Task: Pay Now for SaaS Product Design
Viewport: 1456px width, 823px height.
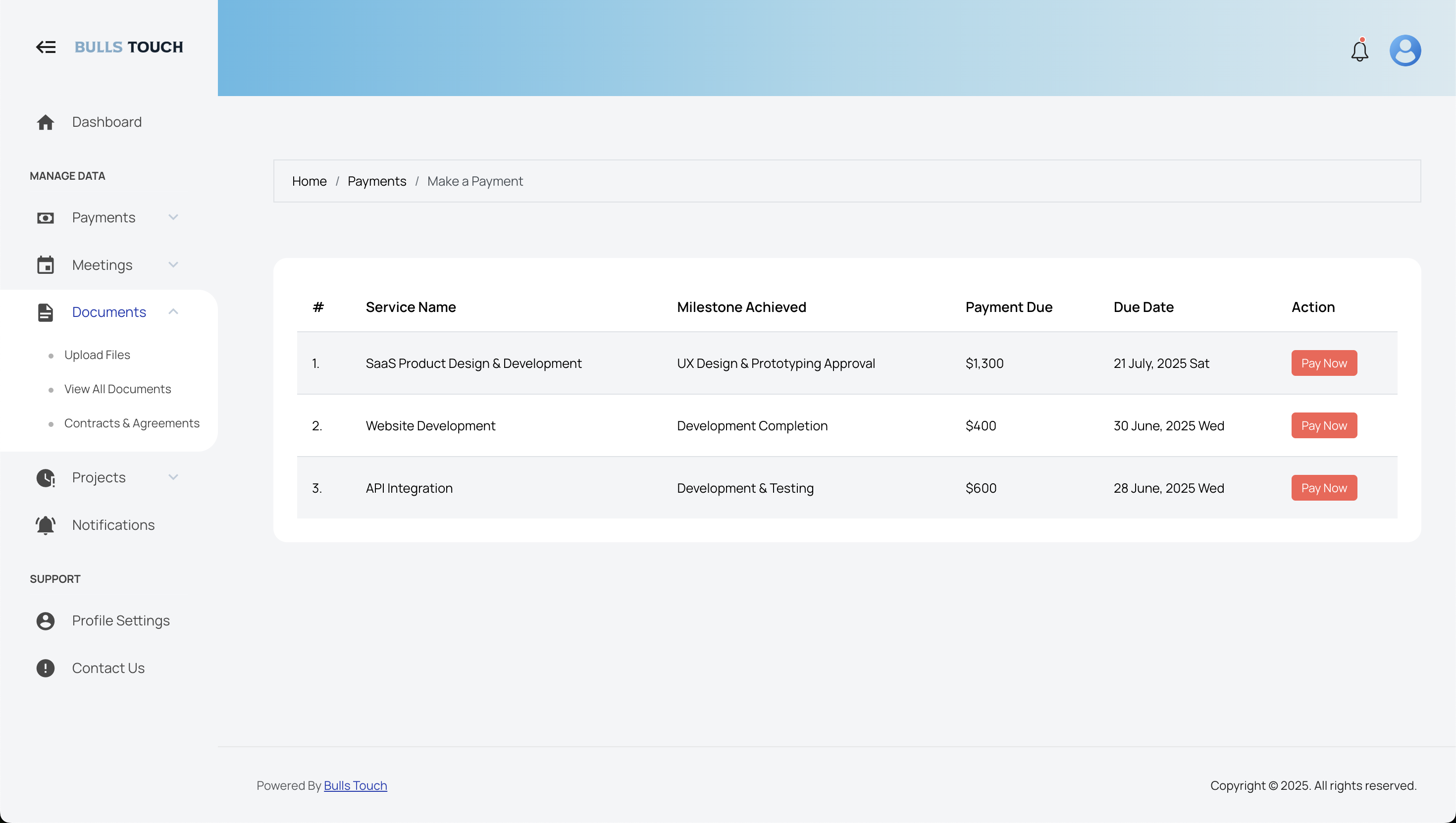Action: (x=1324, y=363)
